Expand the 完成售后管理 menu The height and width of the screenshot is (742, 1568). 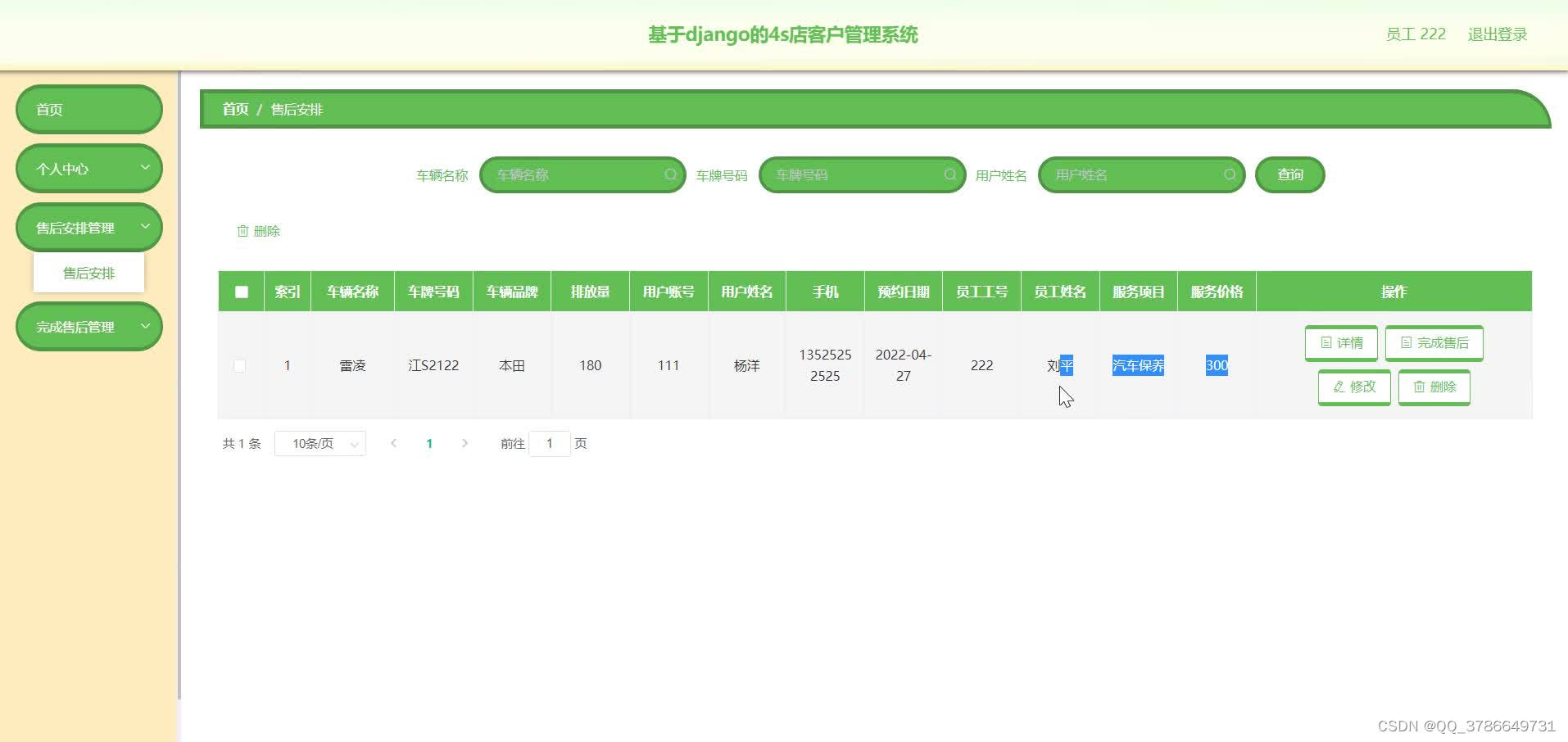click(89, 327)
